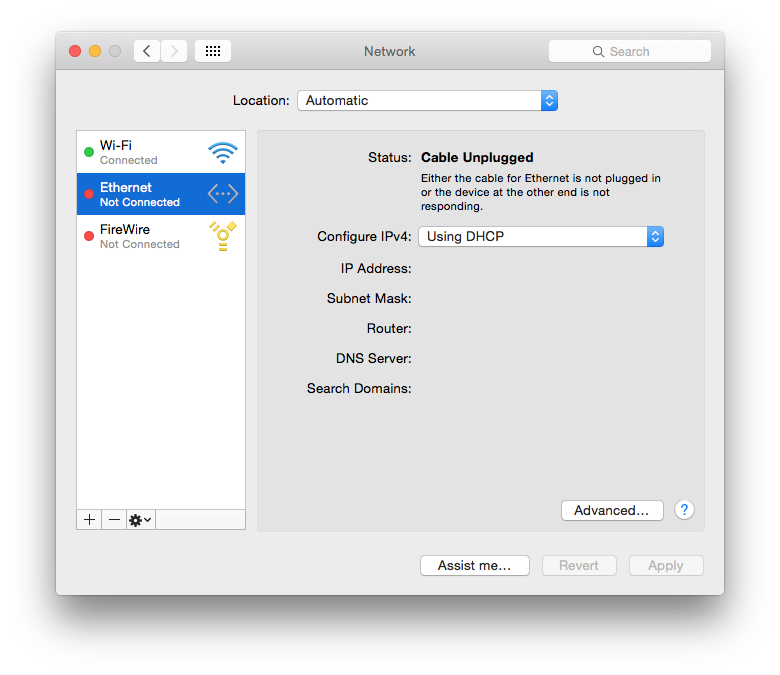Image resolution: width=780 pixels, height=675 pixels.
Task: Click the magnifying glass search icon
Action: (598, 52)
